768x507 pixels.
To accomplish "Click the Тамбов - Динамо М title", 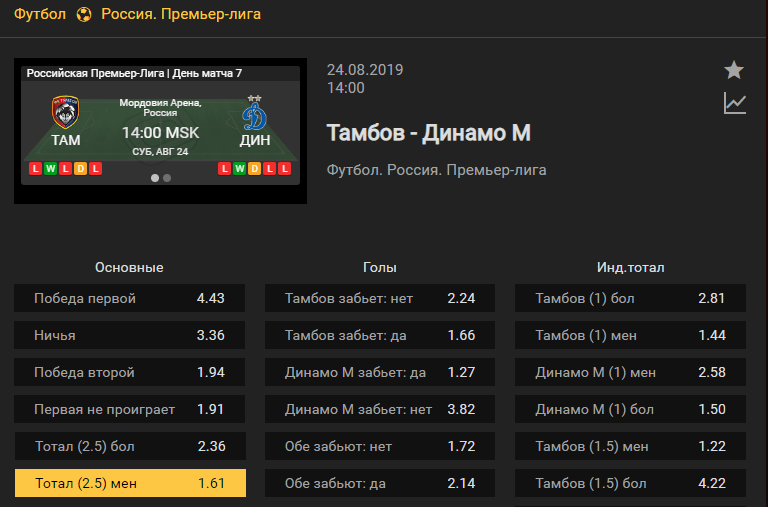I will click(x=429, y=133).
